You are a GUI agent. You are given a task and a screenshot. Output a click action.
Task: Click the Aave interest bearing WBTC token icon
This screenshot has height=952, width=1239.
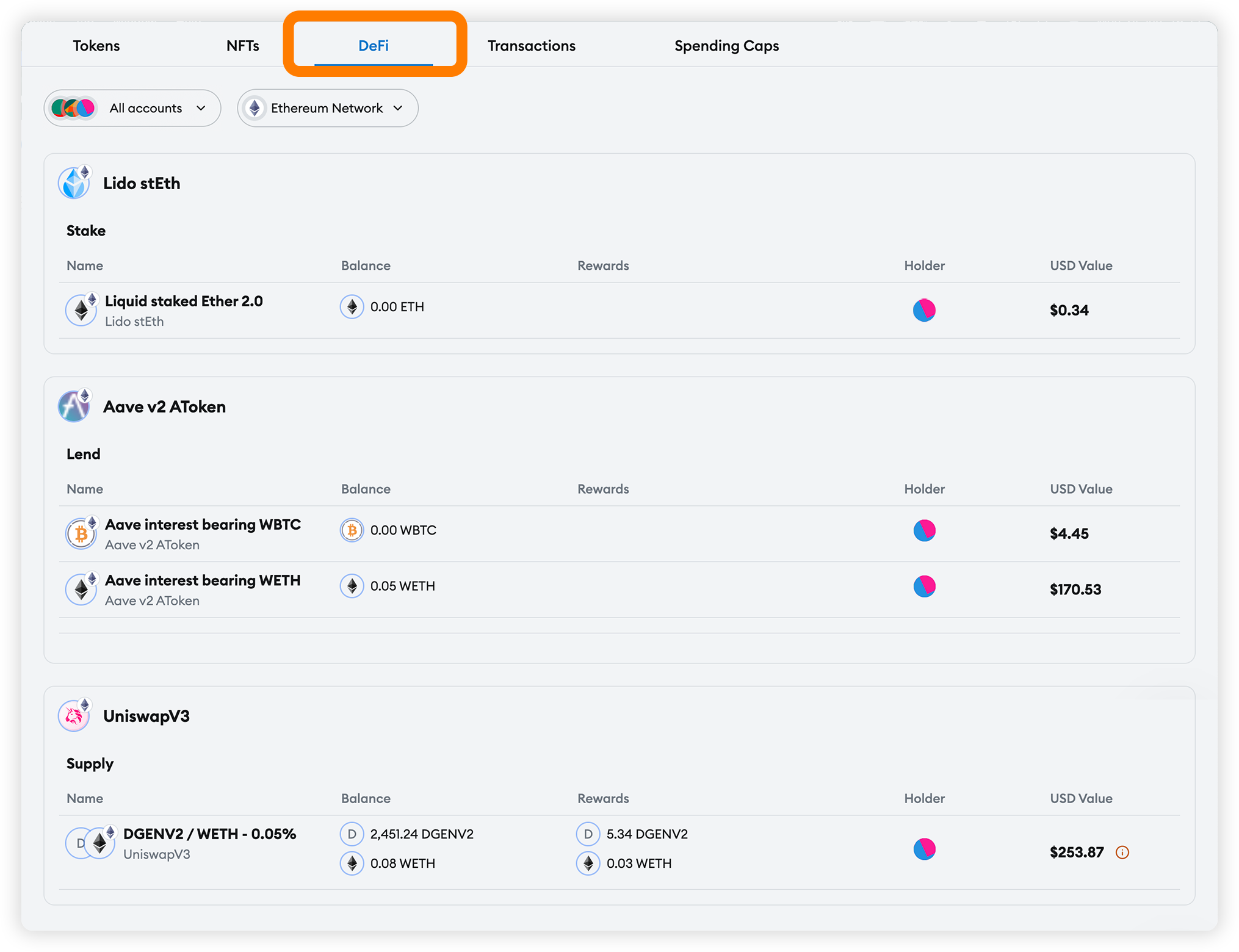pyautogui.click(x=82, y=533)
